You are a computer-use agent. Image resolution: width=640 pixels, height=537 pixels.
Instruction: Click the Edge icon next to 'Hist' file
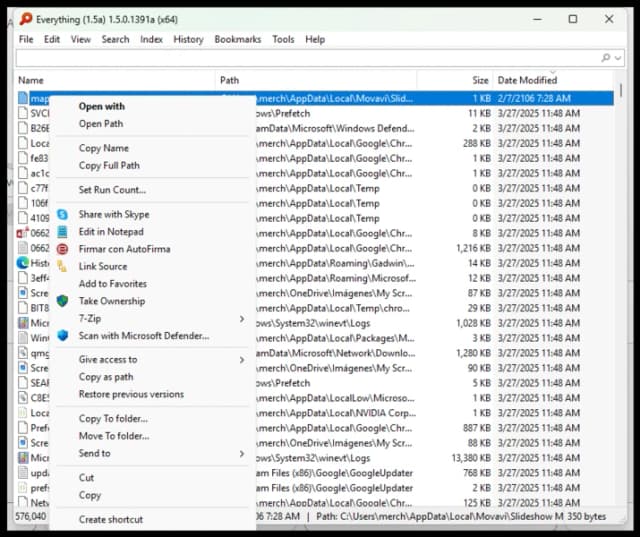pos(23,263)
